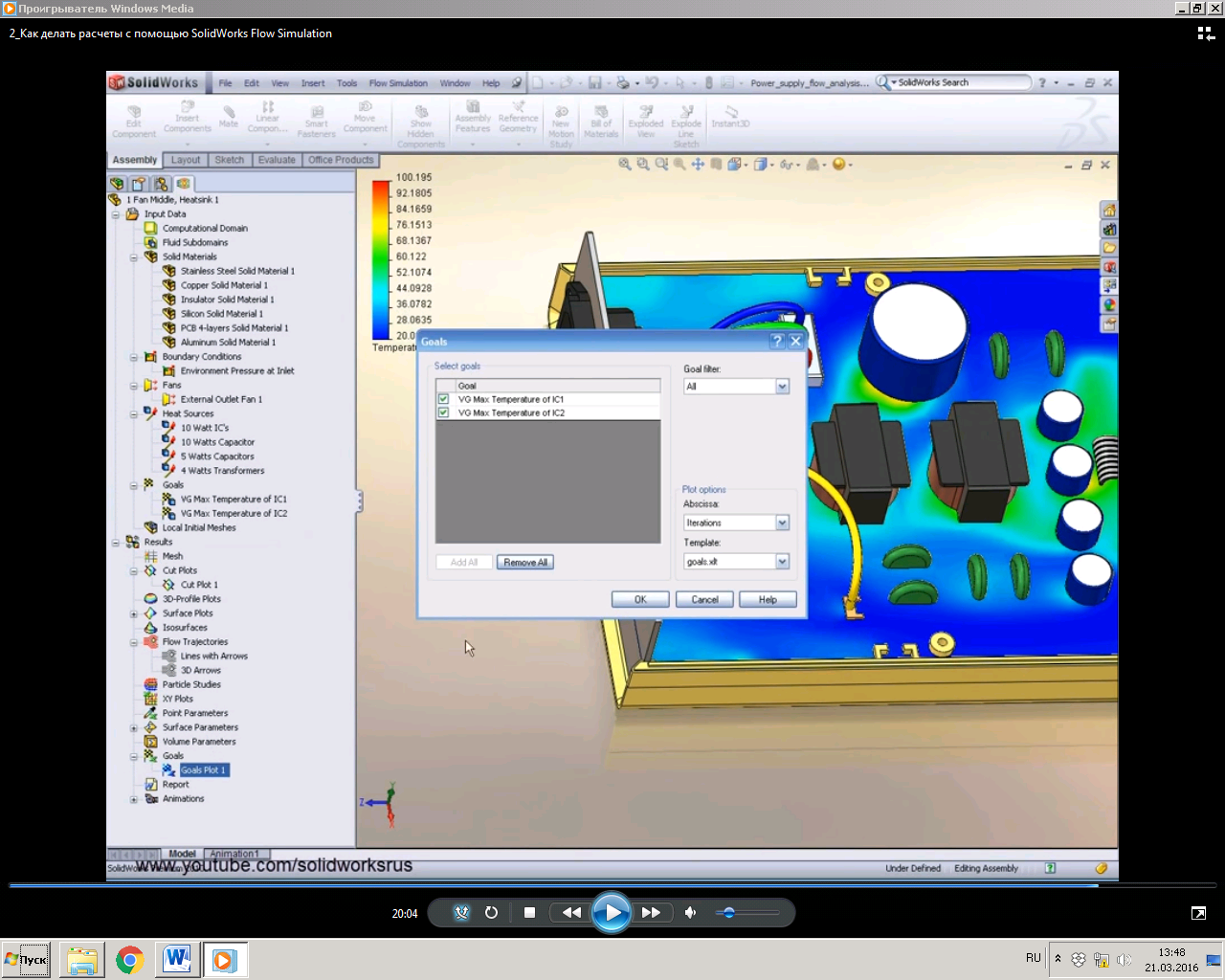Open the Tools menu
This screenshot has width=1225, height=980.
click(346, 83)
